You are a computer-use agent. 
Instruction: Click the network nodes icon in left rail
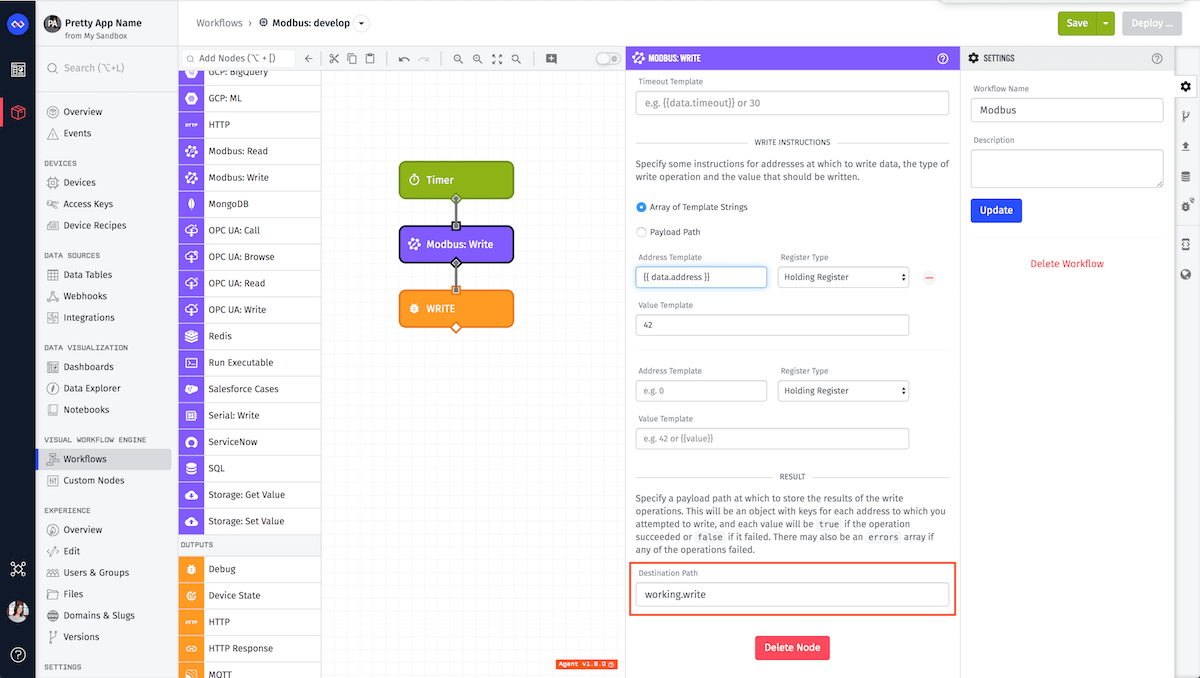point(18,569)
